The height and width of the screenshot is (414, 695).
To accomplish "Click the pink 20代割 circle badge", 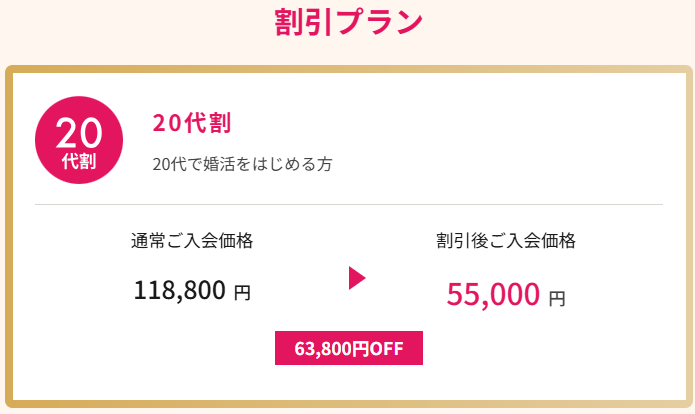I will pos(79,140).
